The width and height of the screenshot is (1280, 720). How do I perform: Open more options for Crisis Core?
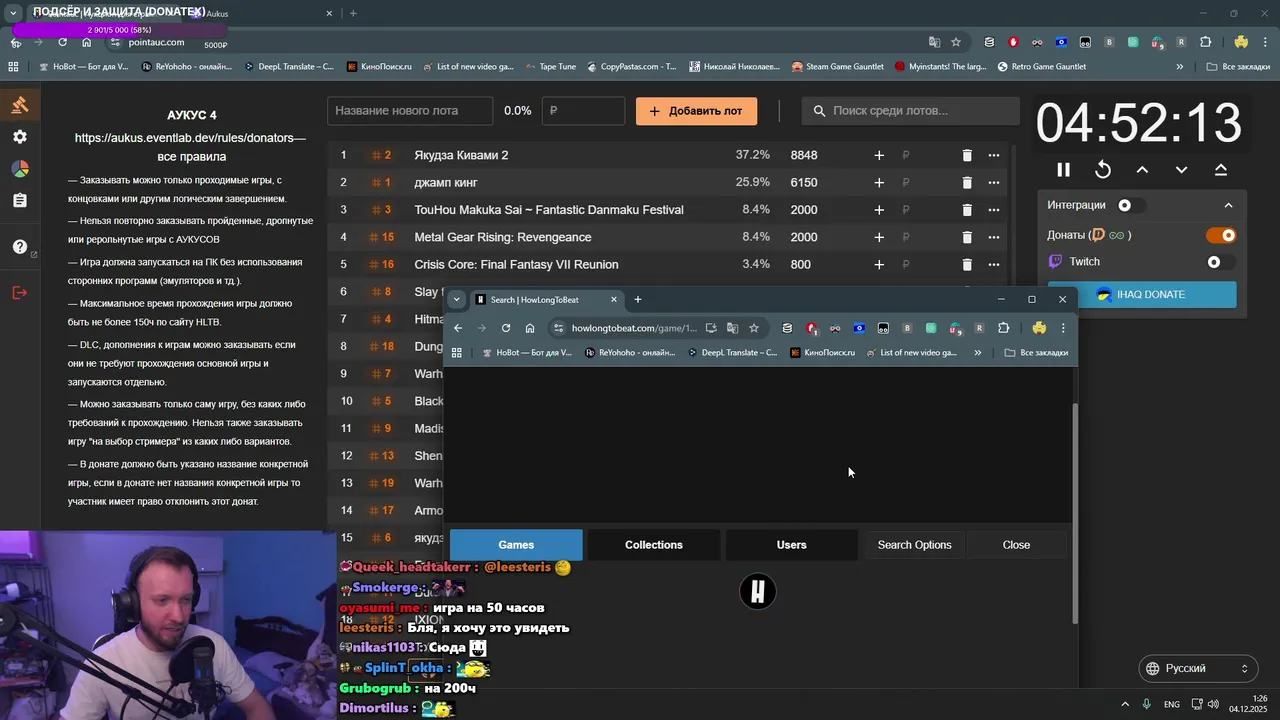993,264
